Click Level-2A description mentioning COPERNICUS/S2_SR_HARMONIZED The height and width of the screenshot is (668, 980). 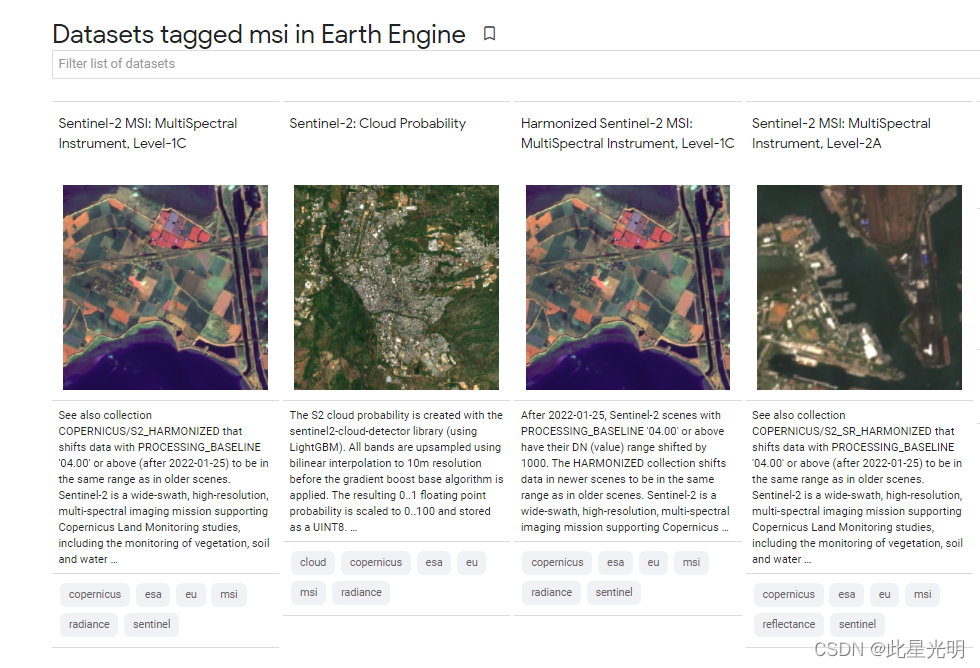(x=858, y=487)
